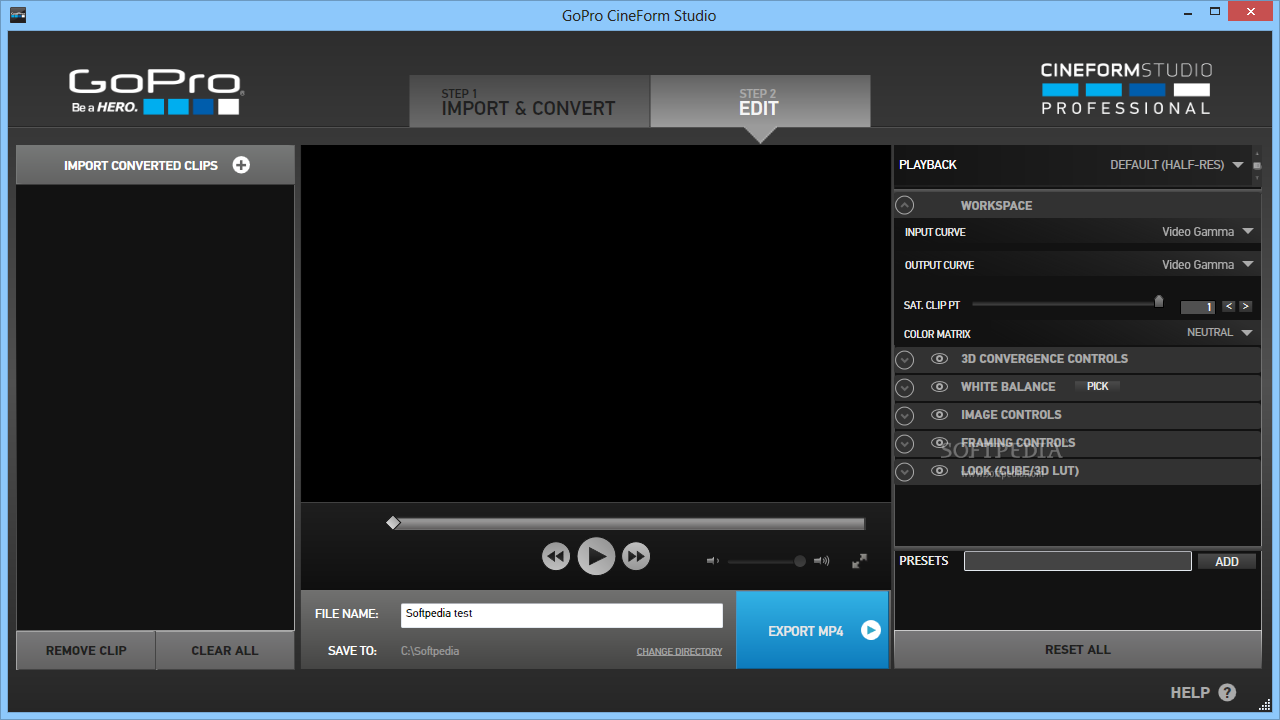Click the loud-volume speaker icon

pos(822,561)
